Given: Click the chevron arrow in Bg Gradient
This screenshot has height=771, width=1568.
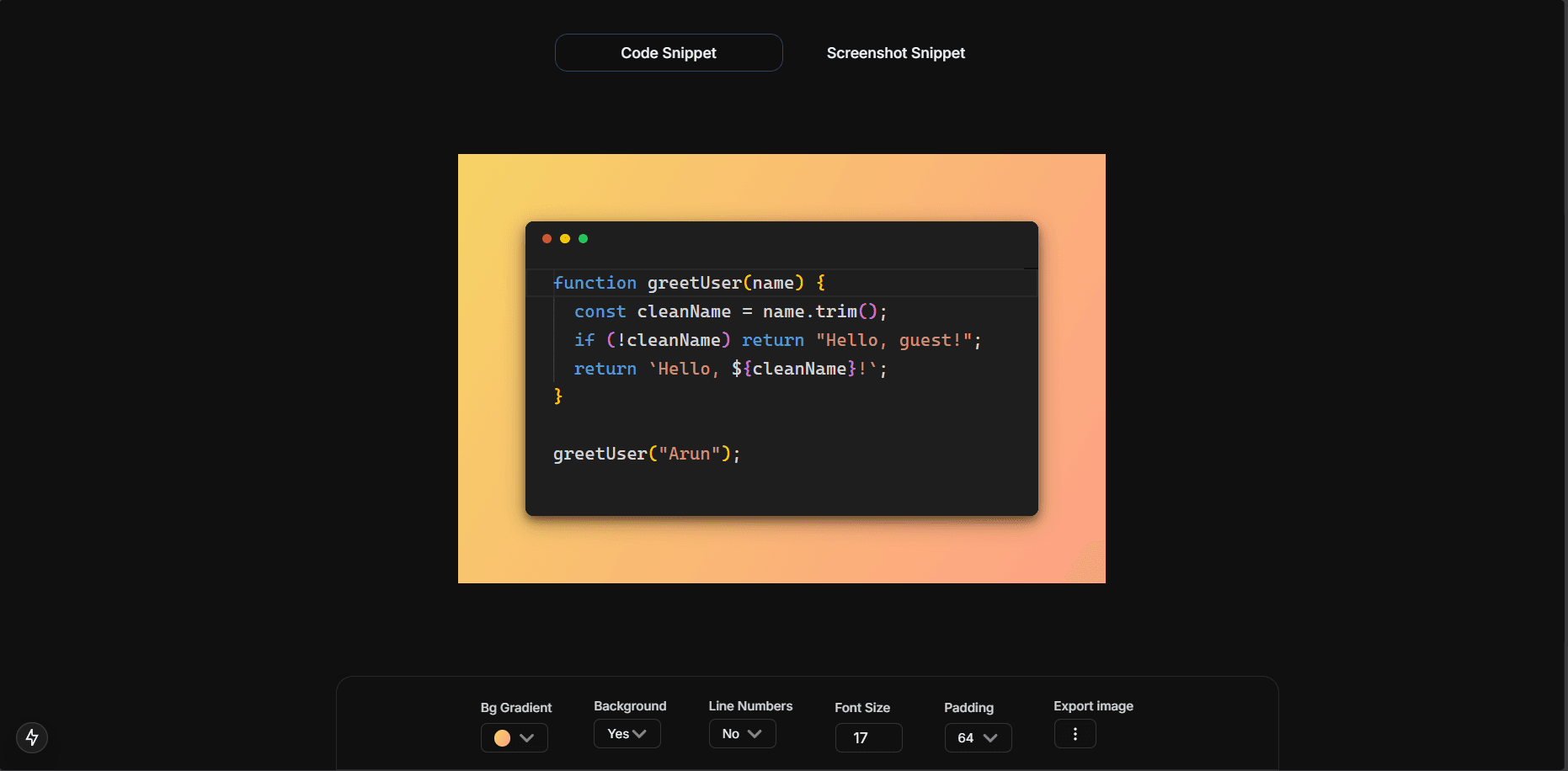Looking at the screenshot, I should click(527, 738).
